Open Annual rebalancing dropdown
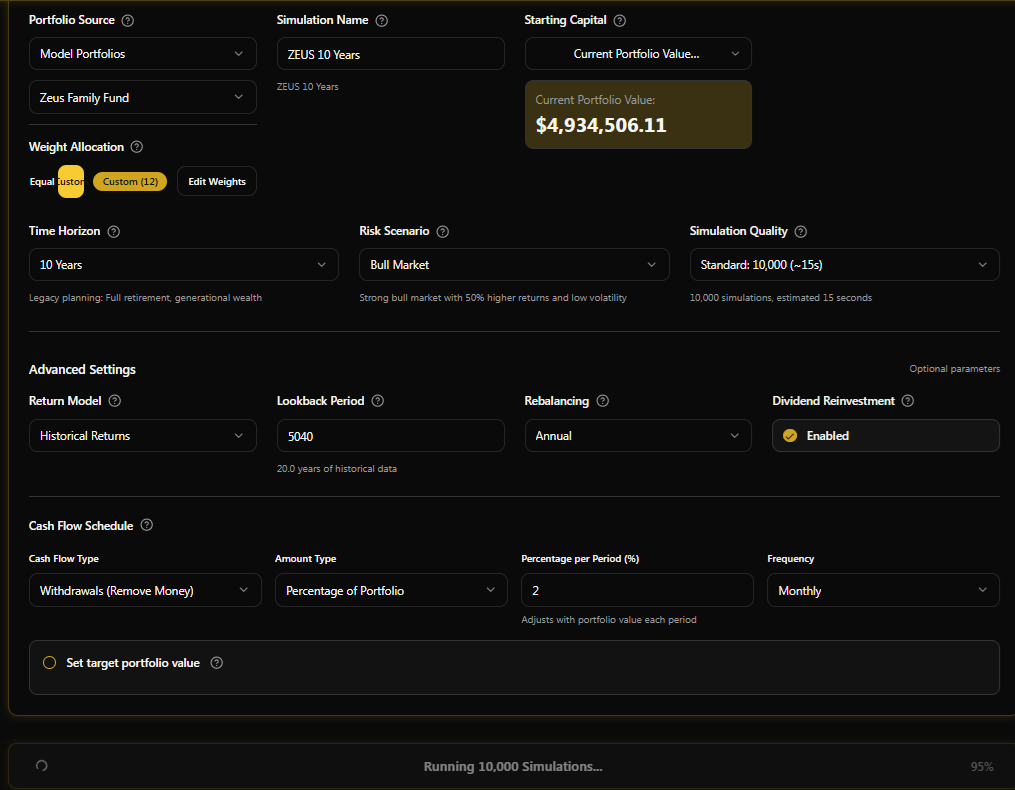The height and width of the screenshot is (790, 1015). pos(638,436)
